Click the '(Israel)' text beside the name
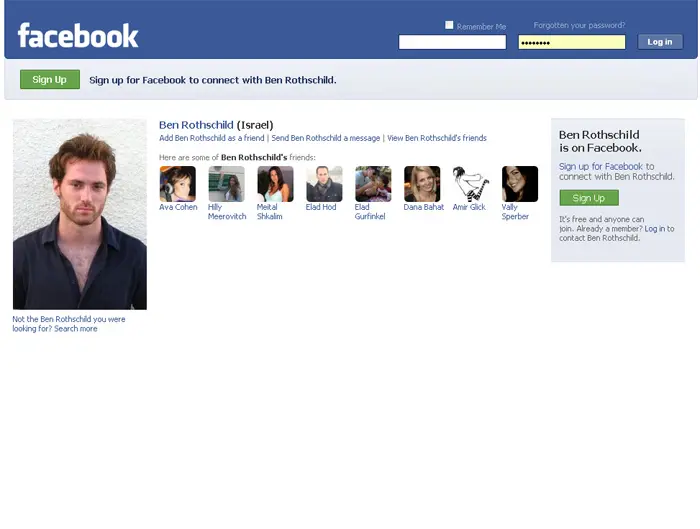 (x=254, y=125)
